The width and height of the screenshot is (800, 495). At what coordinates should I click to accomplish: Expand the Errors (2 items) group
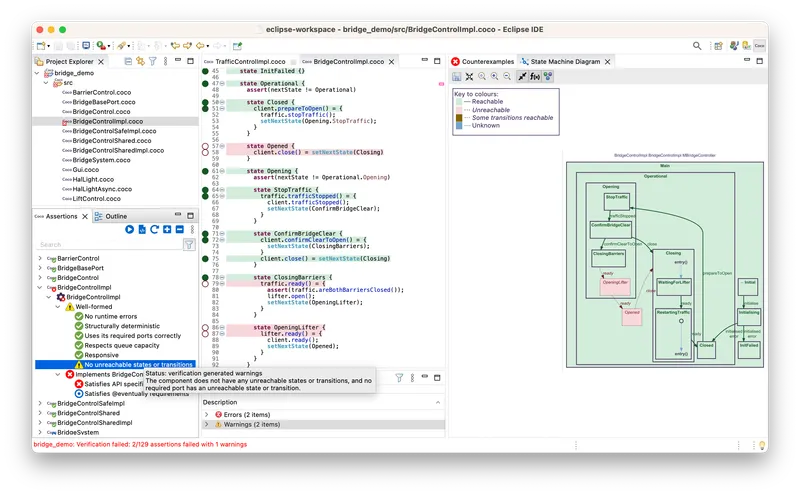(207, 414)
